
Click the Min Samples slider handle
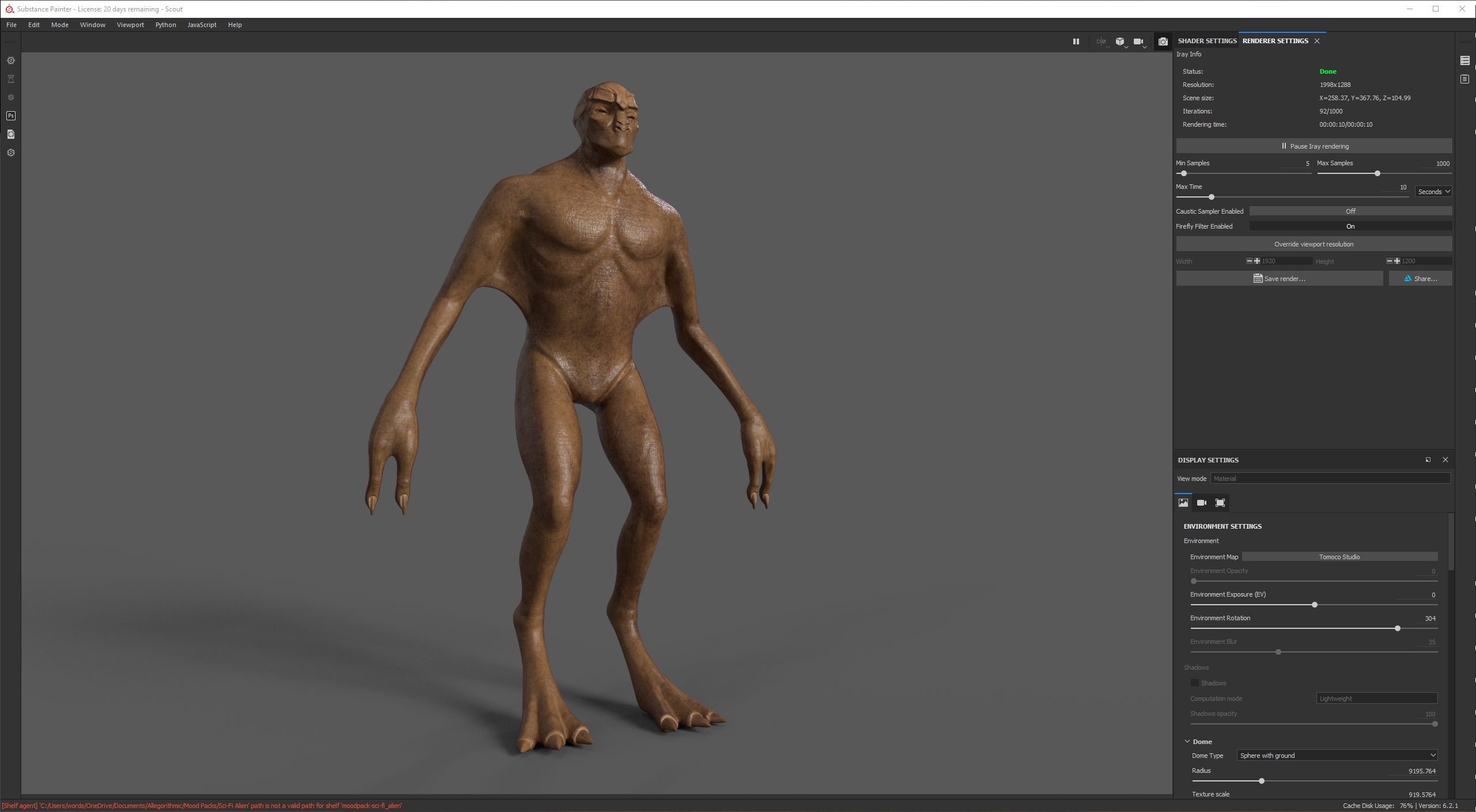(1184, 173)
